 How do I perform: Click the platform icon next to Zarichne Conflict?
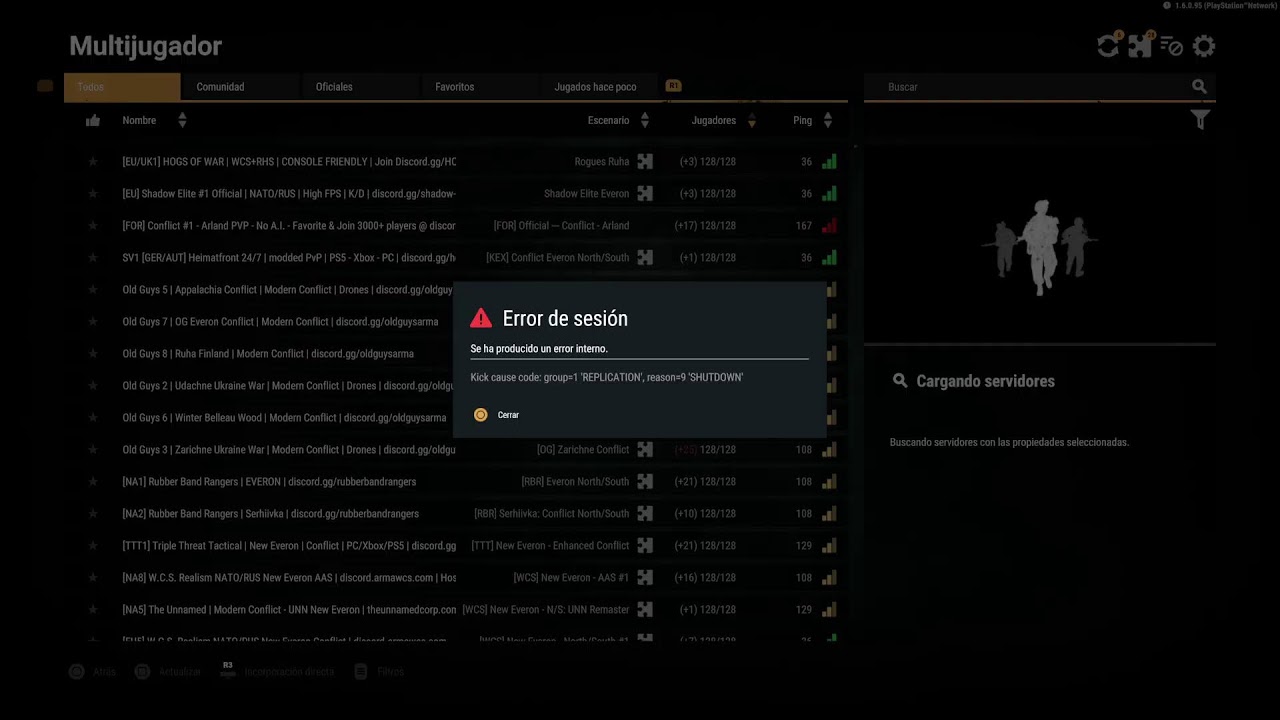[645, 449]
